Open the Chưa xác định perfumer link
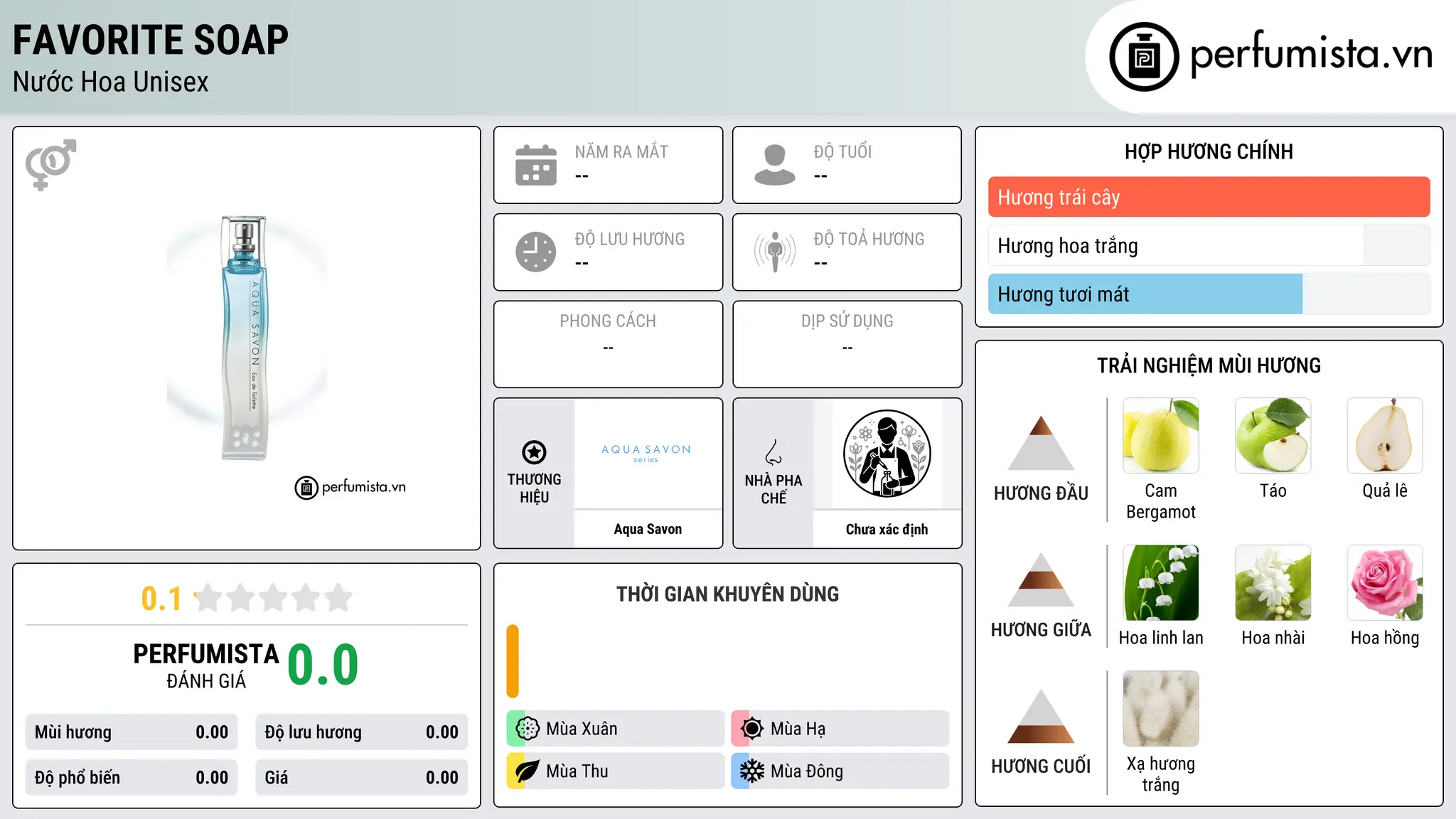1456x819 pixels. tap(887, 529)
